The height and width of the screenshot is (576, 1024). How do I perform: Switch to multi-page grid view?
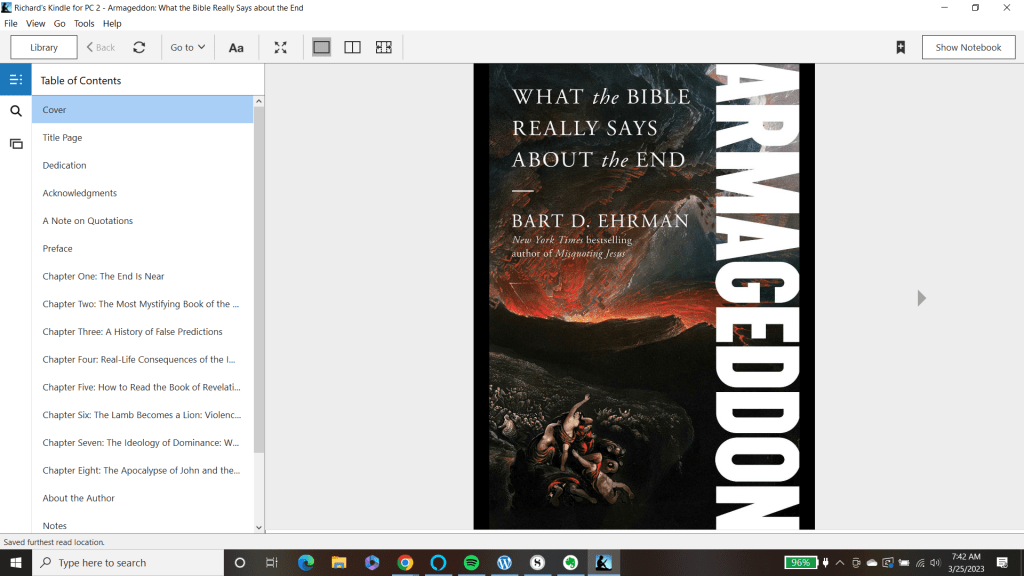point(383,47)
